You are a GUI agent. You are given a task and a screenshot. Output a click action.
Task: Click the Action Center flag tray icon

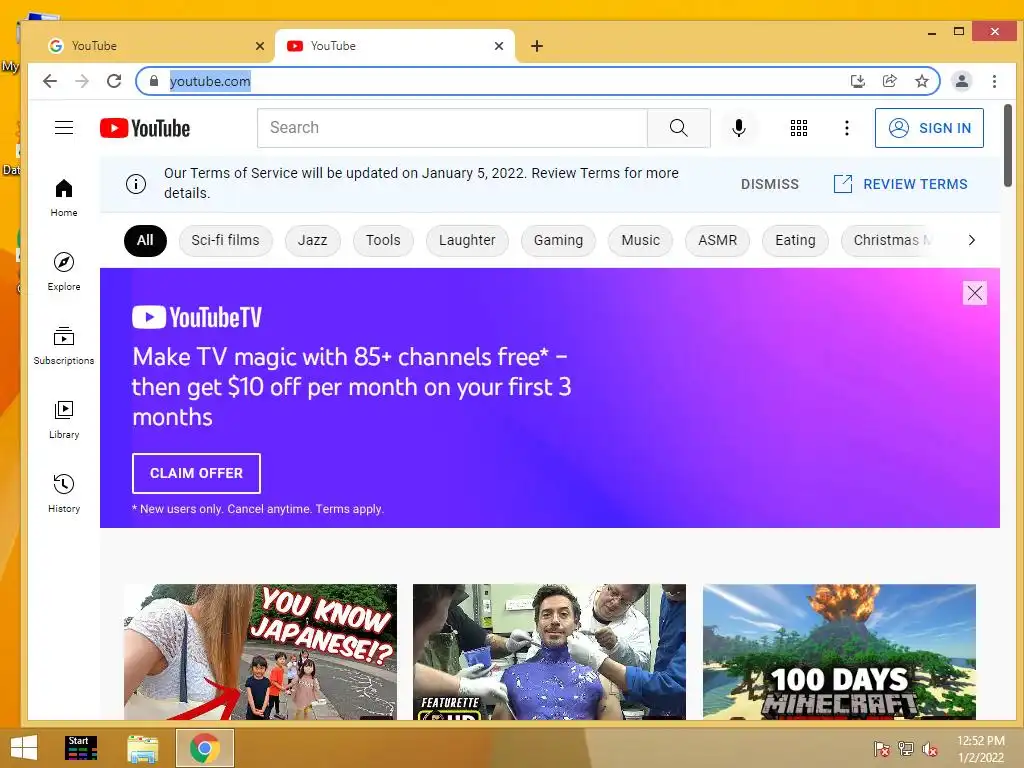point(882,748)
